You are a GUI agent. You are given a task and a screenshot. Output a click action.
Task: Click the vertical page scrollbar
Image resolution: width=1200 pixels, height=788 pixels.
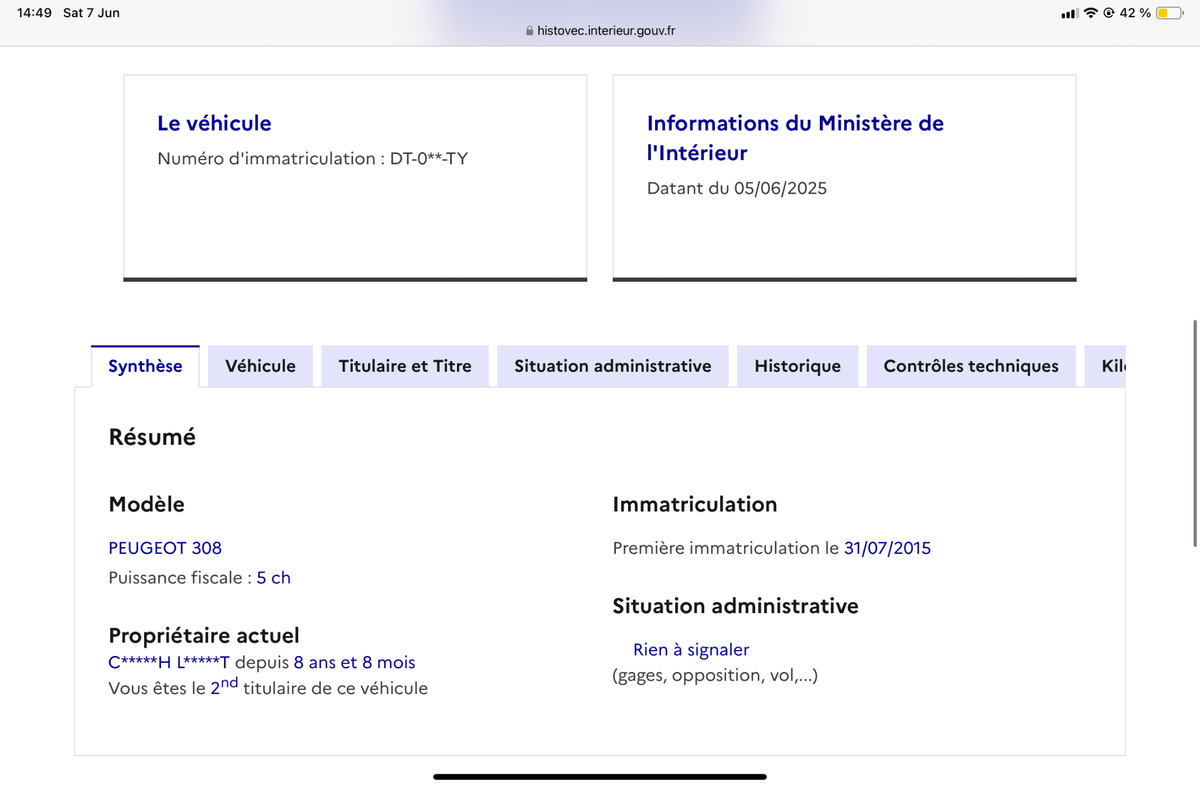[1195, 433]
